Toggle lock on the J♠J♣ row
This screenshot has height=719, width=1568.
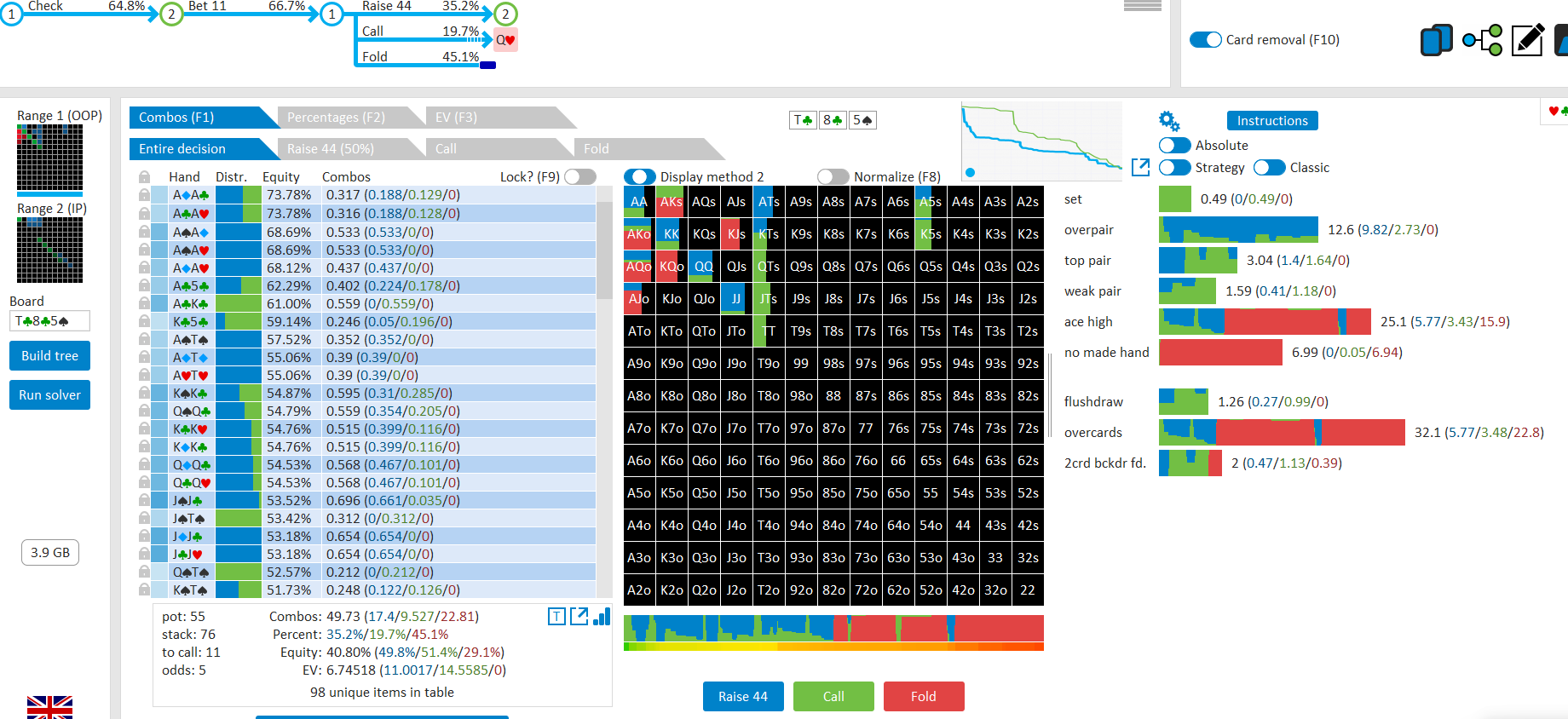(144, 500)
